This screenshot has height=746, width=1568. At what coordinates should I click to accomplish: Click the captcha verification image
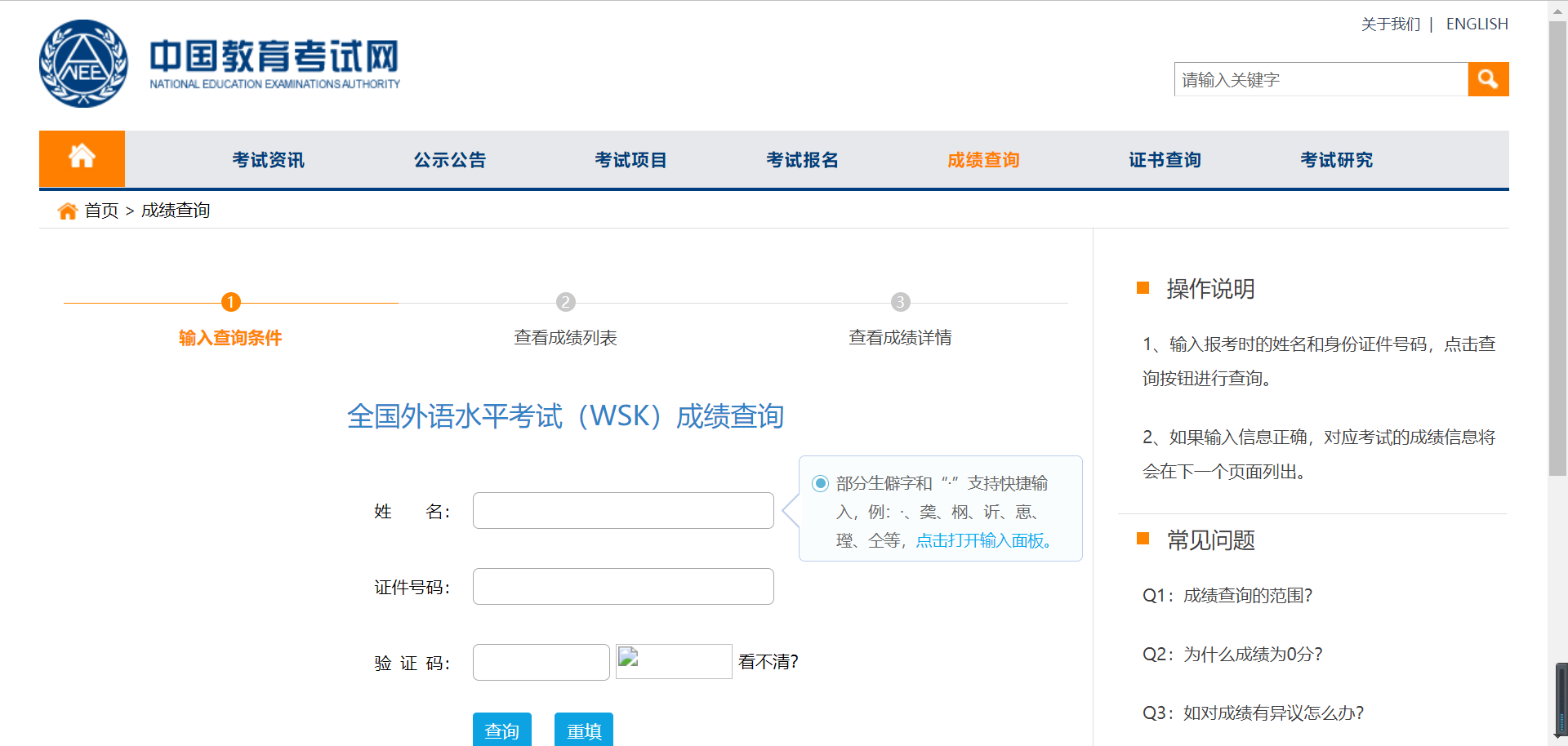[673, 661]
